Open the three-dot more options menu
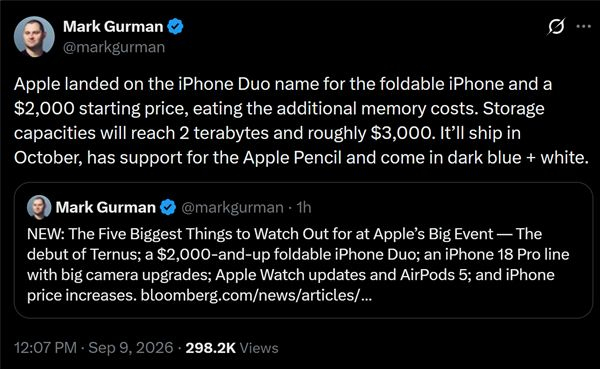The width and height of the screenshot is (600, 369). pos(584,26)
